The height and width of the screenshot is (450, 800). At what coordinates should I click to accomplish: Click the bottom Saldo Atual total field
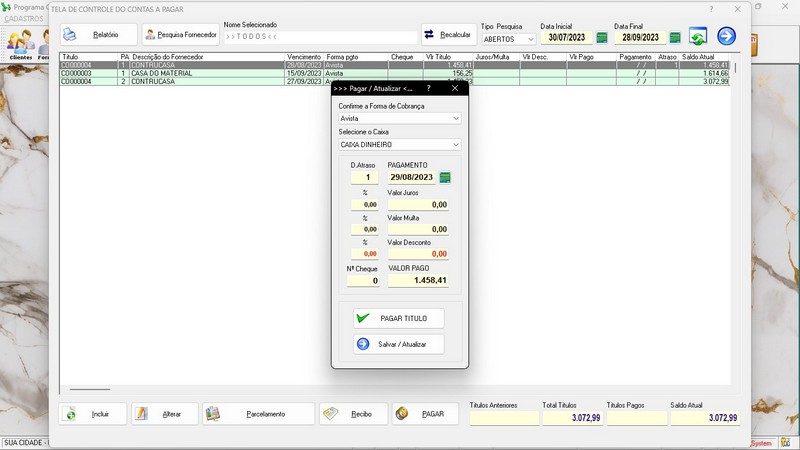click(705, 418)
